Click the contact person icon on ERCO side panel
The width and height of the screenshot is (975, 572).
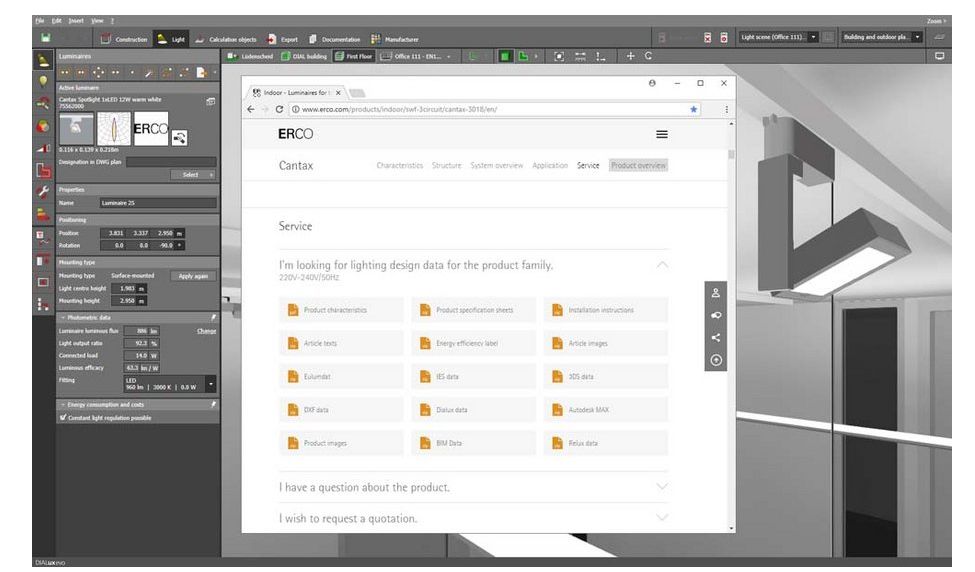(716, 293)
